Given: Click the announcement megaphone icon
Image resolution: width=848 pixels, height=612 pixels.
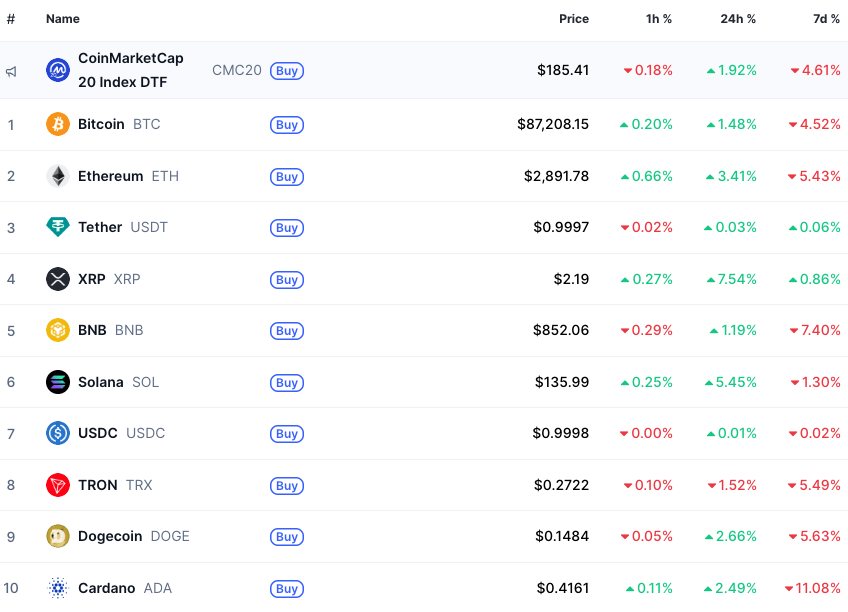Looking at the screenshot, I should pos(13,71).
